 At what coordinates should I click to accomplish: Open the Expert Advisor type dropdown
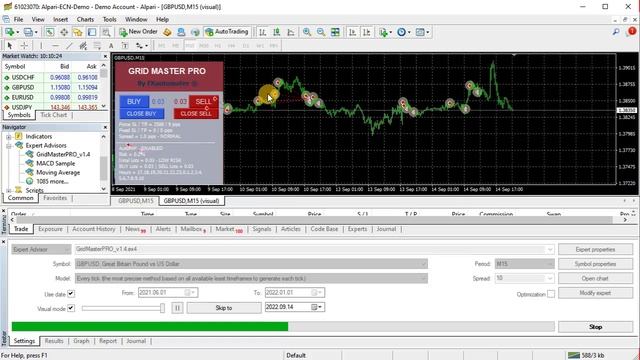point(41,249)
